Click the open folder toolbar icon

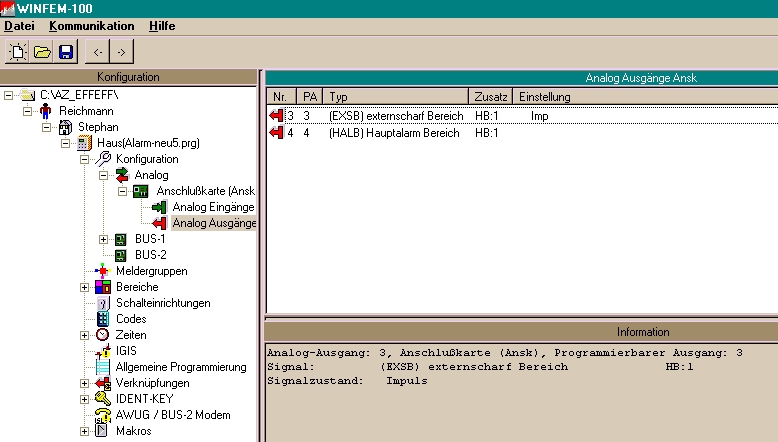point(42,51)
